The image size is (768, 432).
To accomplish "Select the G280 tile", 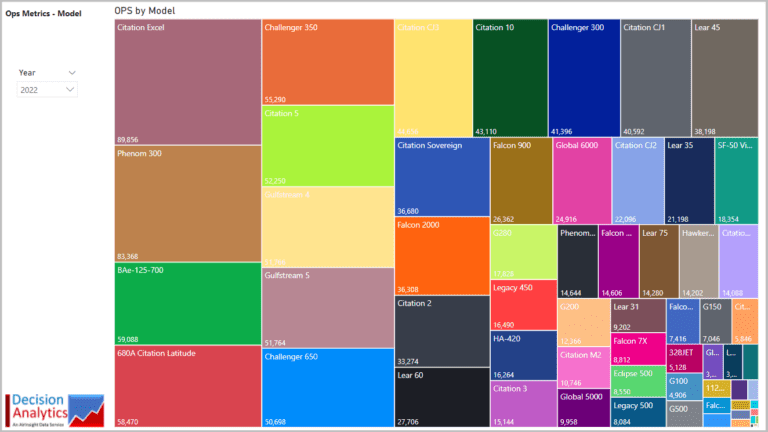I will [x=524, y=252].
